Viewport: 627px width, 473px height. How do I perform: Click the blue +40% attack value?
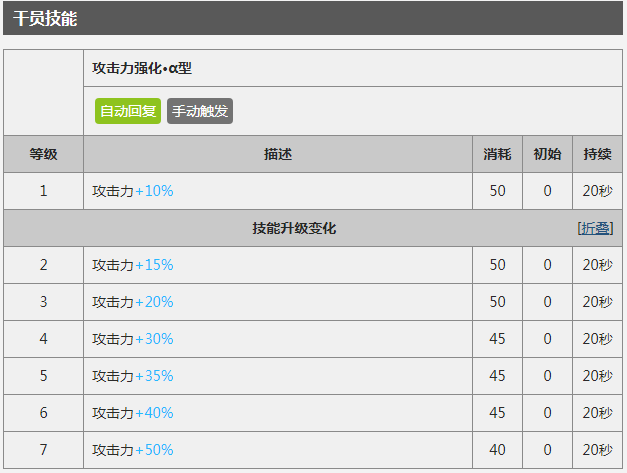coord(154,413)
